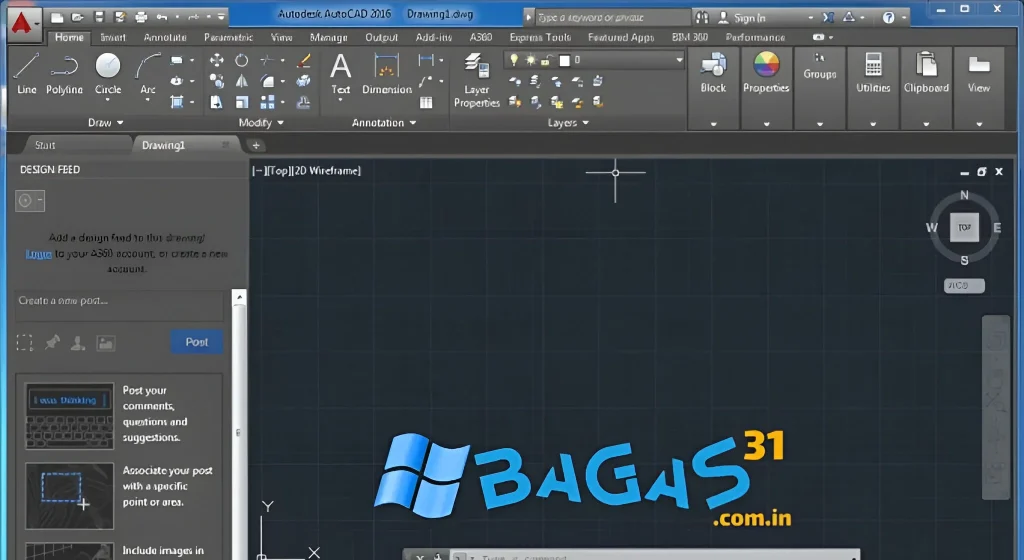Select the Circle tool icon
Image resolution: width=1024 pixels, height=560 pixels.
(x=108, y=66)
